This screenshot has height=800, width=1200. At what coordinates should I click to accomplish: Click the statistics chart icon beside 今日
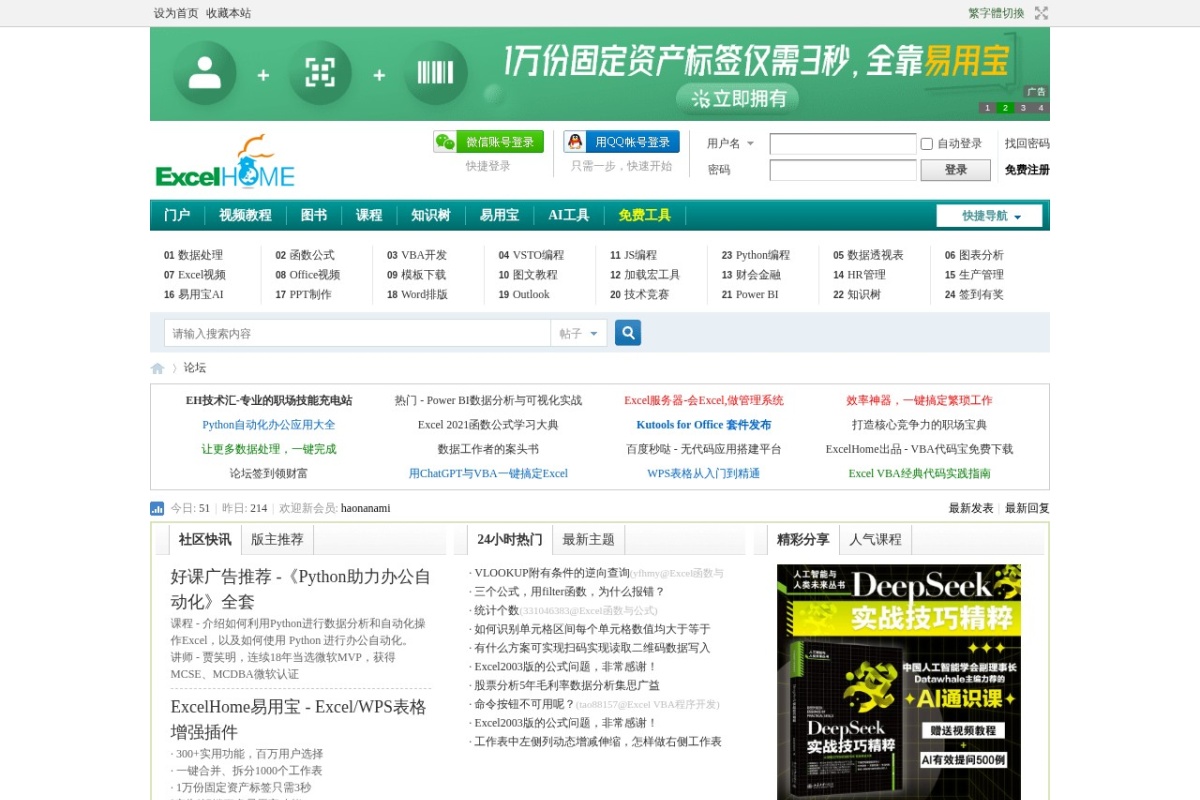click(157, 508)
